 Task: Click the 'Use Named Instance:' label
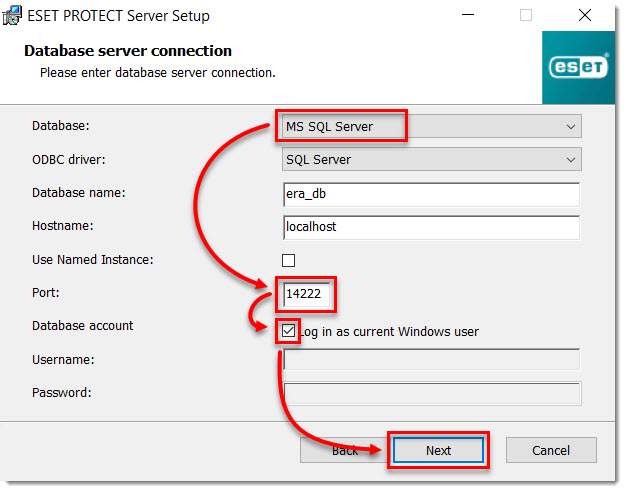(92, 260)
